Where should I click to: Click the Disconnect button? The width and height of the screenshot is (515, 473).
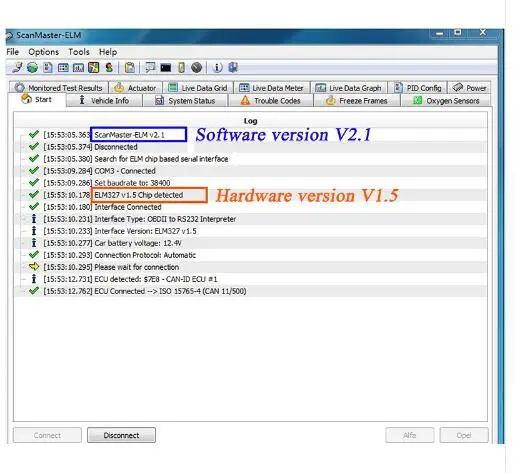pos(121,435)
